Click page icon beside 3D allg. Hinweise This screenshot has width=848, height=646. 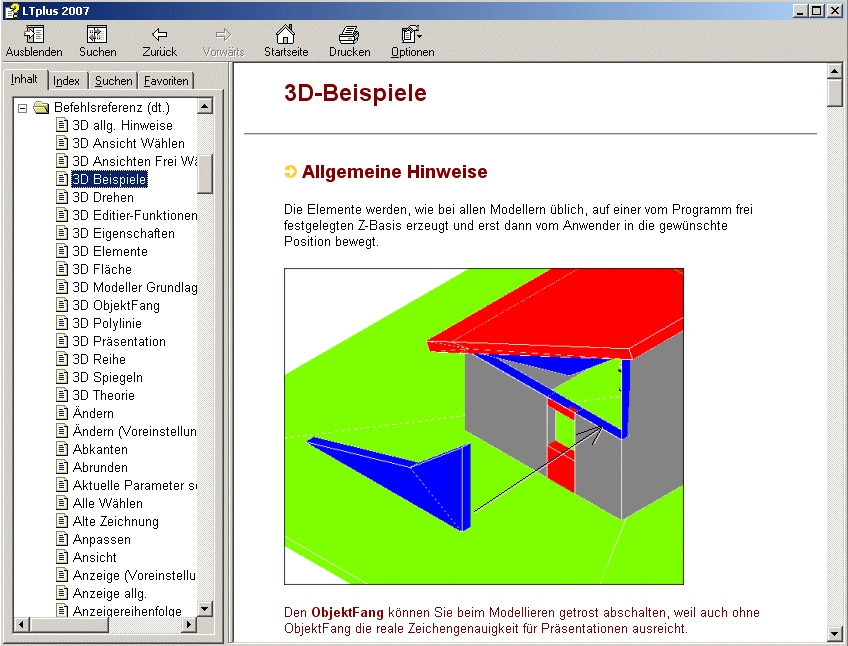pos(62,125)
